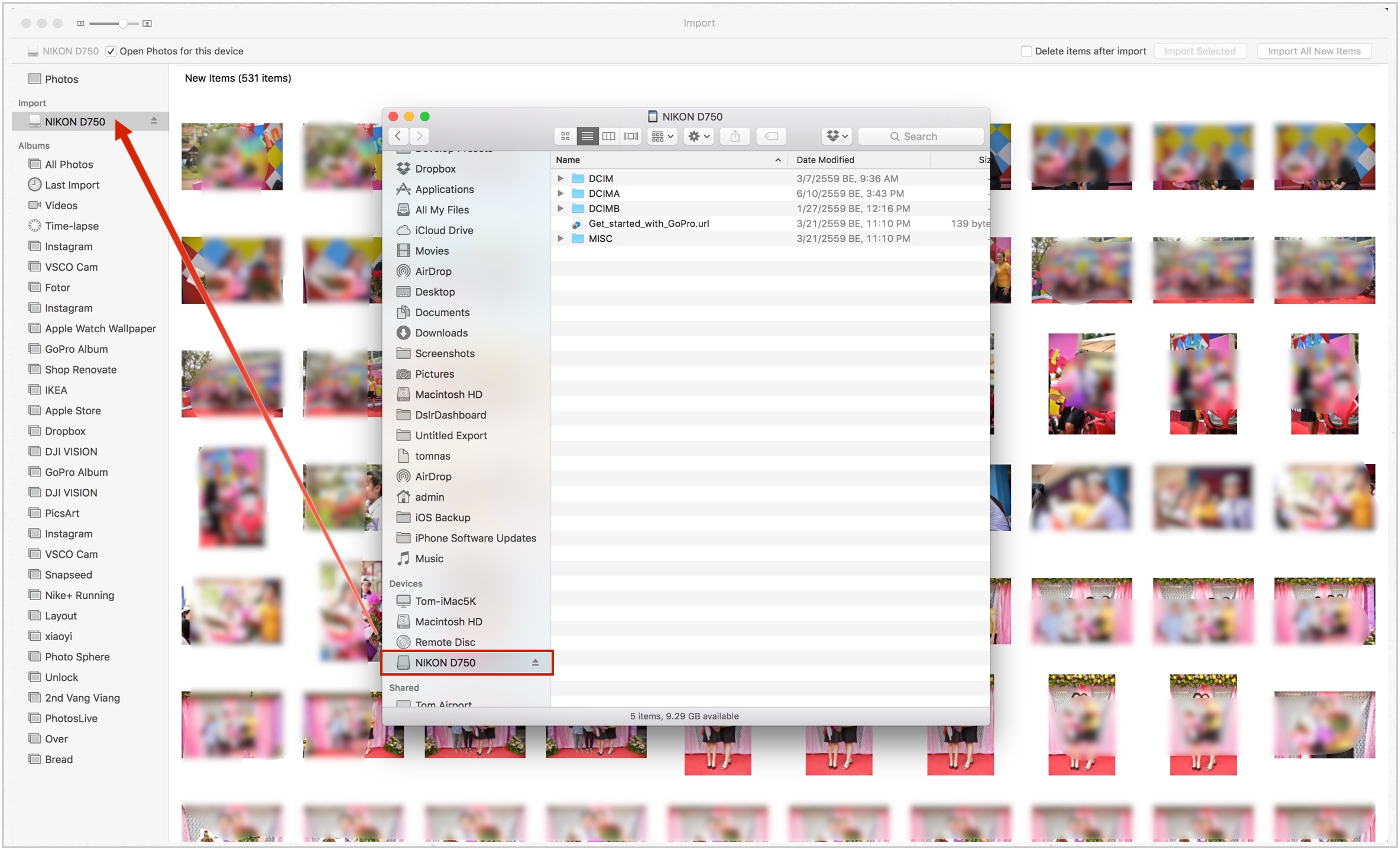Select Get_started_with_GoPro.url file

(x=649, y=223)
